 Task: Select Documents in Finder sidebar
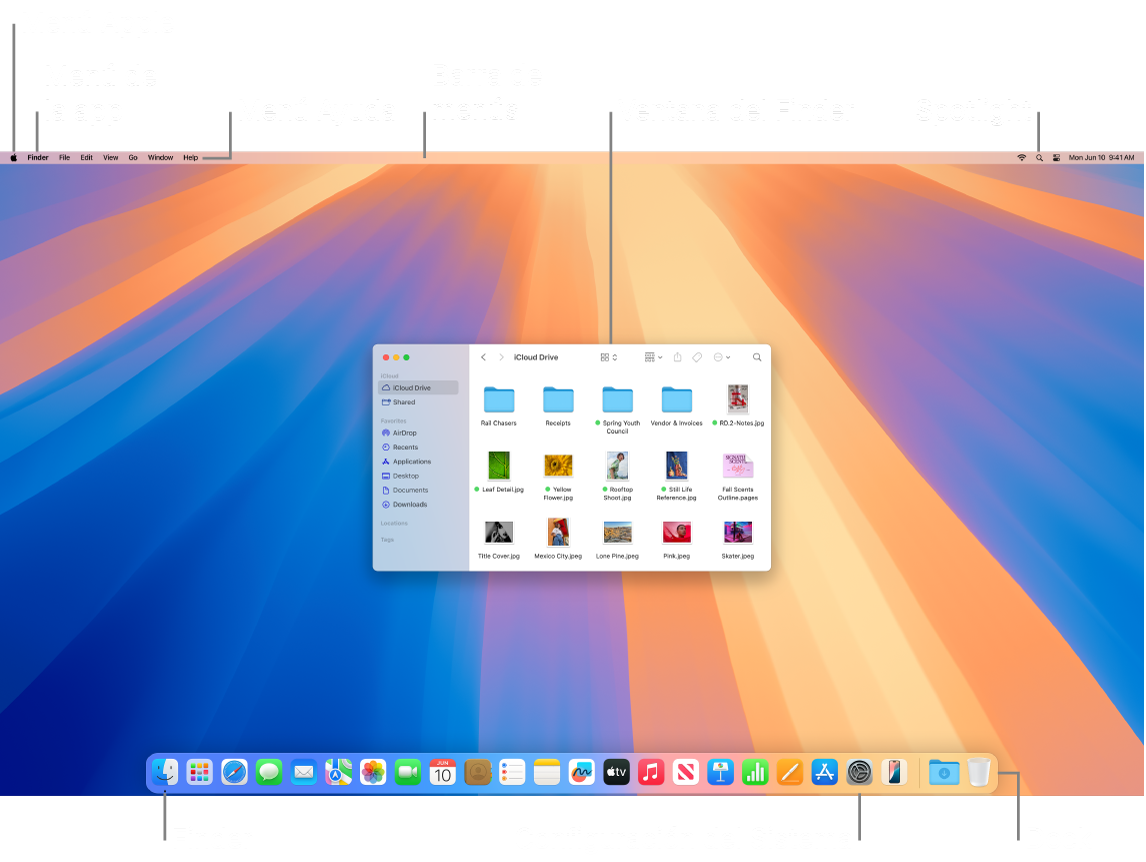(x=418, y=490)
